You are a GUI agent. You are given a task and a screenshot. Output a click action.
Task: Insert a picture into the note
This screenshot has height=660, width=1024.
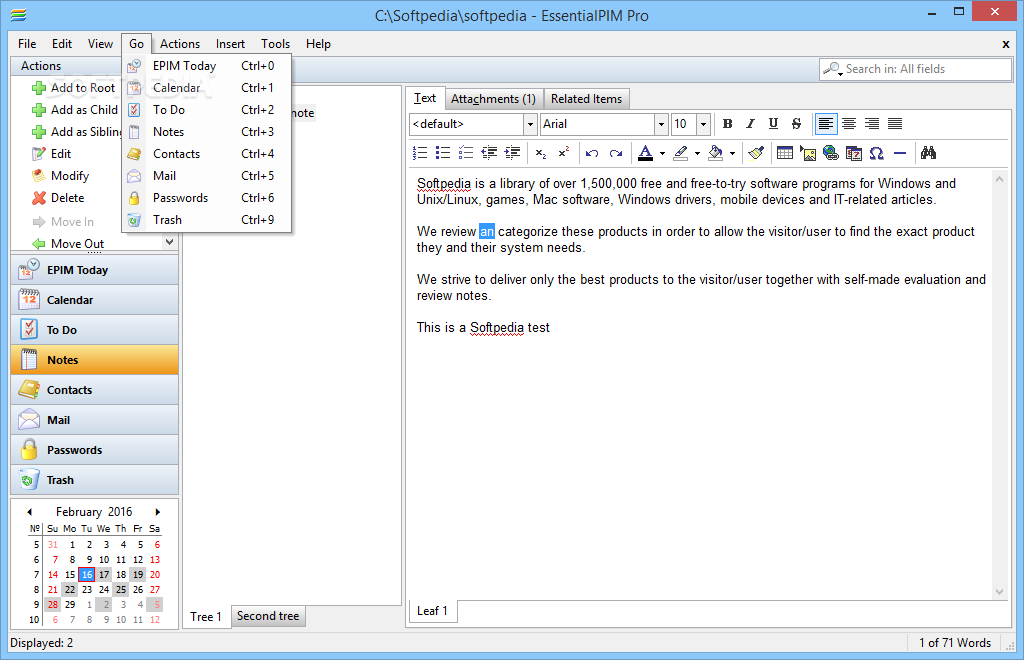coord(808,153)
